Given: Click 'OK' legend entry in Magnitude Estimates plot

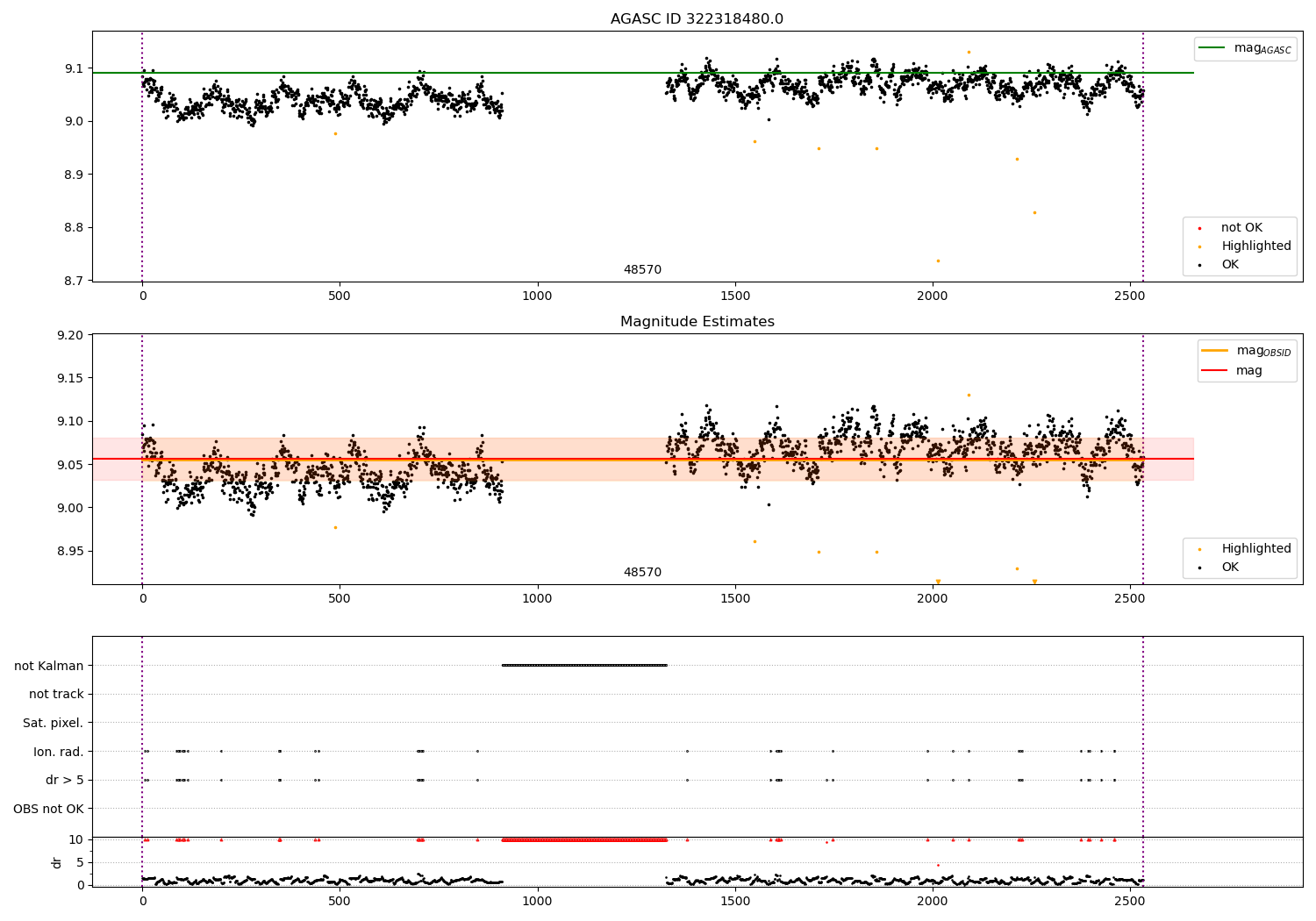Looking at the screenshot, I should pos(1230,568).
